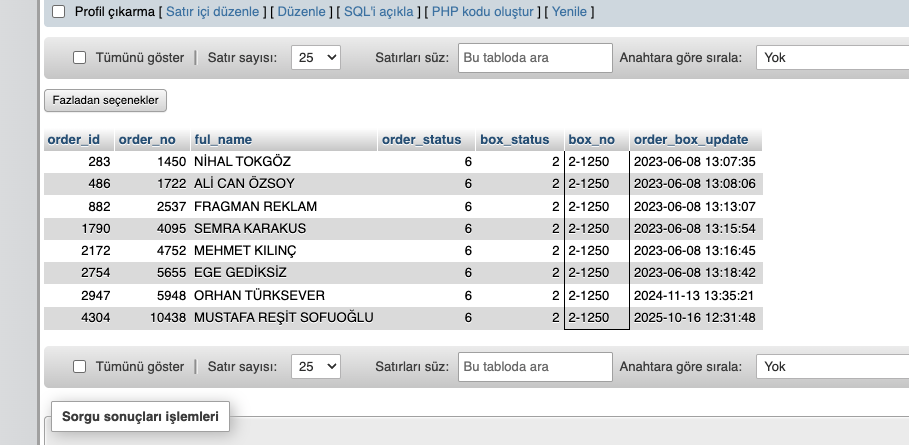This screenshot has height=445, width=909.
Task: Click order_no value 5948
Action: (x=172, y=296)
